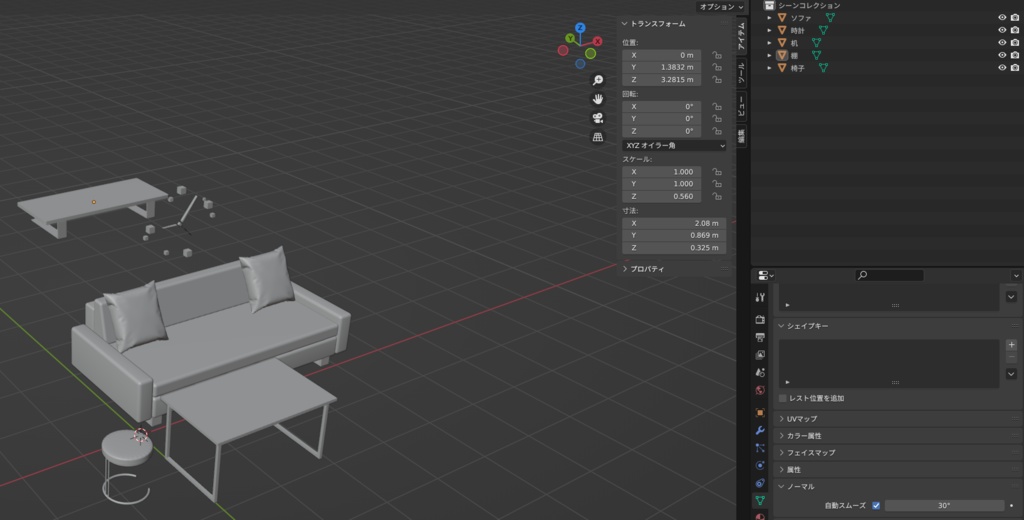Switch to the 編集 sidebar tab

741,136
